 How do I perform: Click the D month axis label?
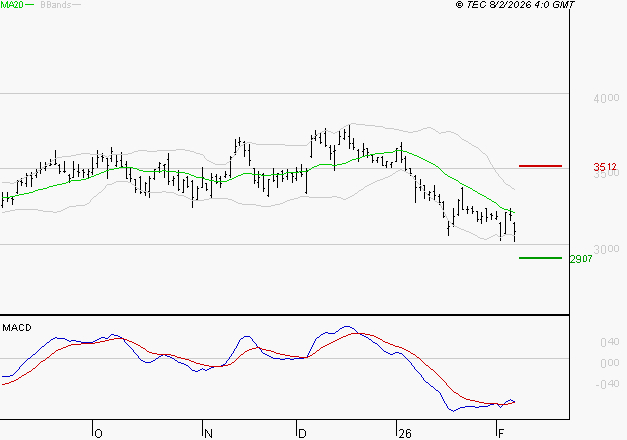[302, 433]
